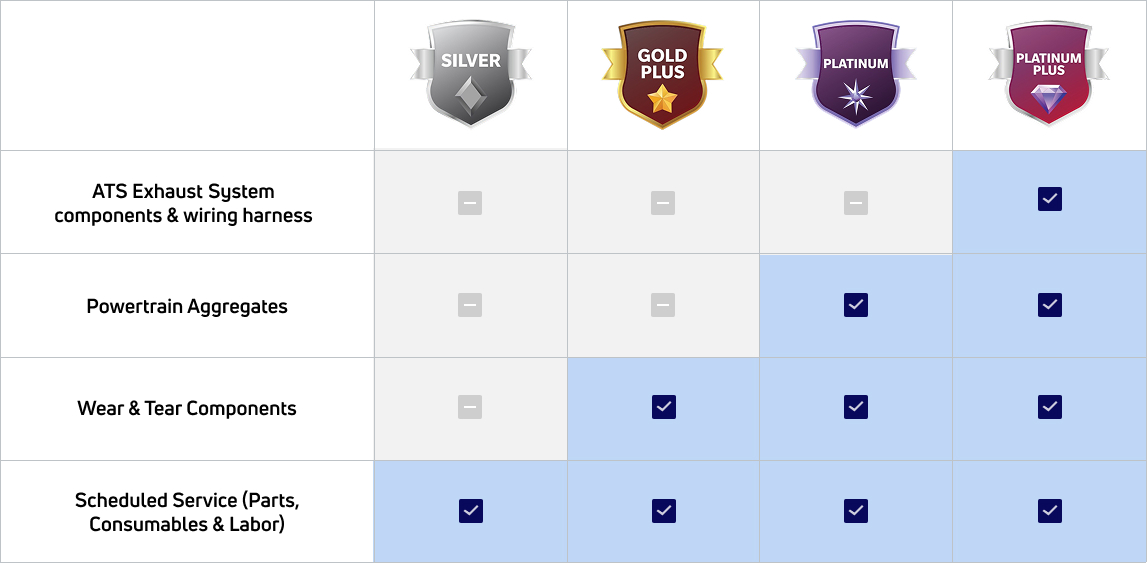The image size is (1147, 563).
Task: Click Platinum's ATS Exhaust System dash icon
Action: [x=855, y=203]
